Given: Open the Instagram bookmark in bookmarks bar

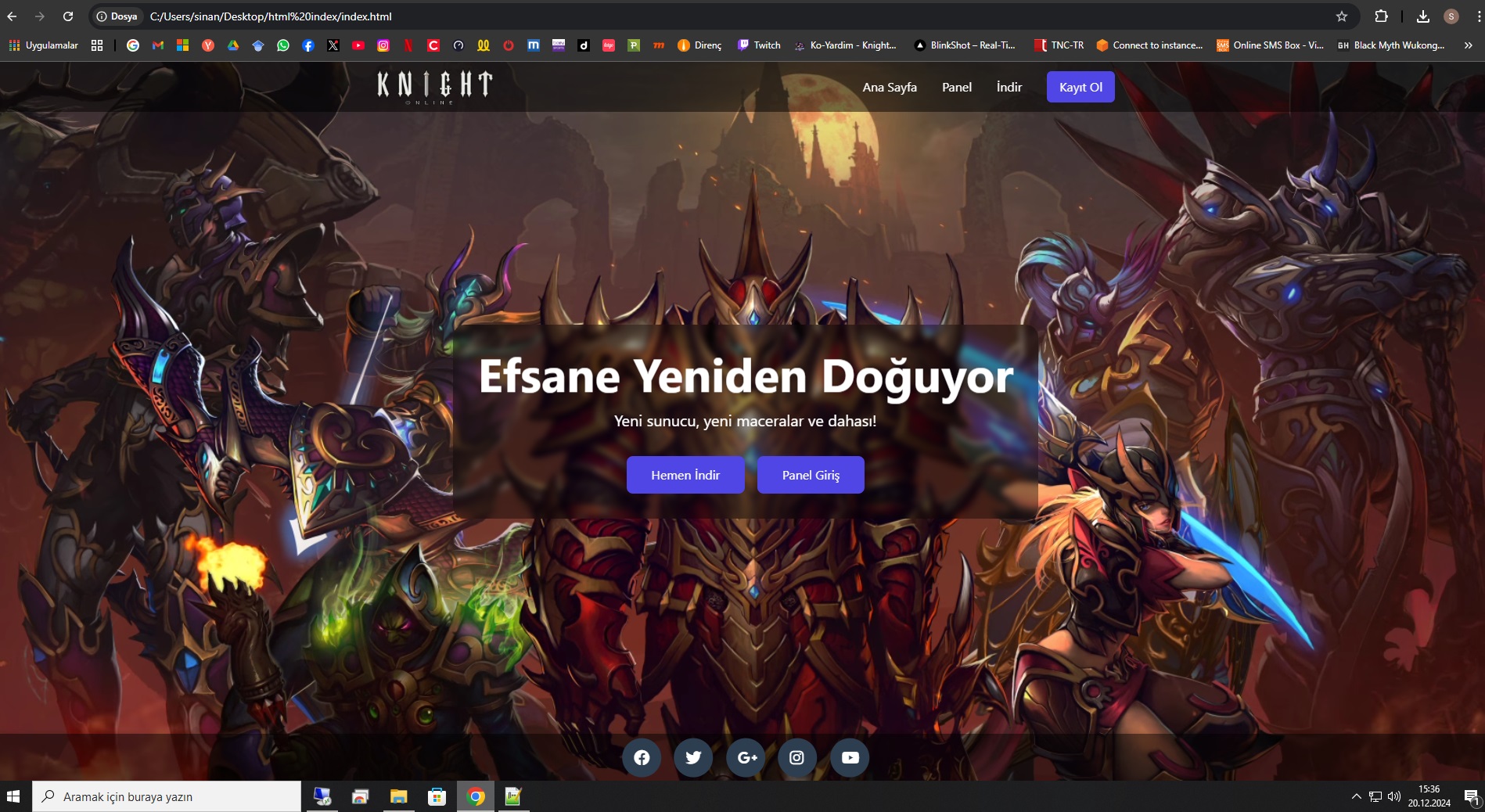Looking at the screenshot, I should pos(383,45).
